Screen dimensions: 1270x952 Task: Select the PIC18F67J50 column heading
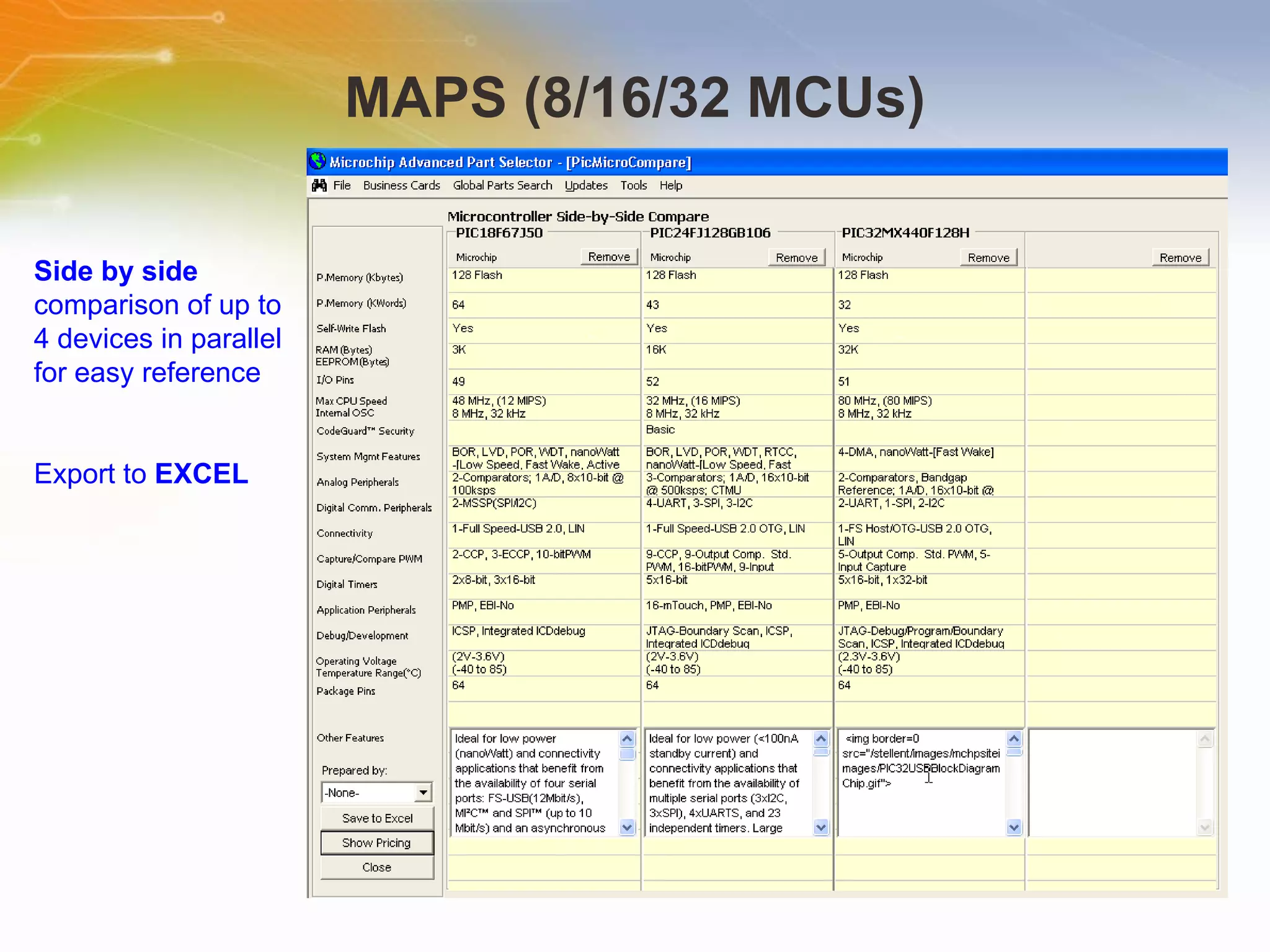point(499,233)
